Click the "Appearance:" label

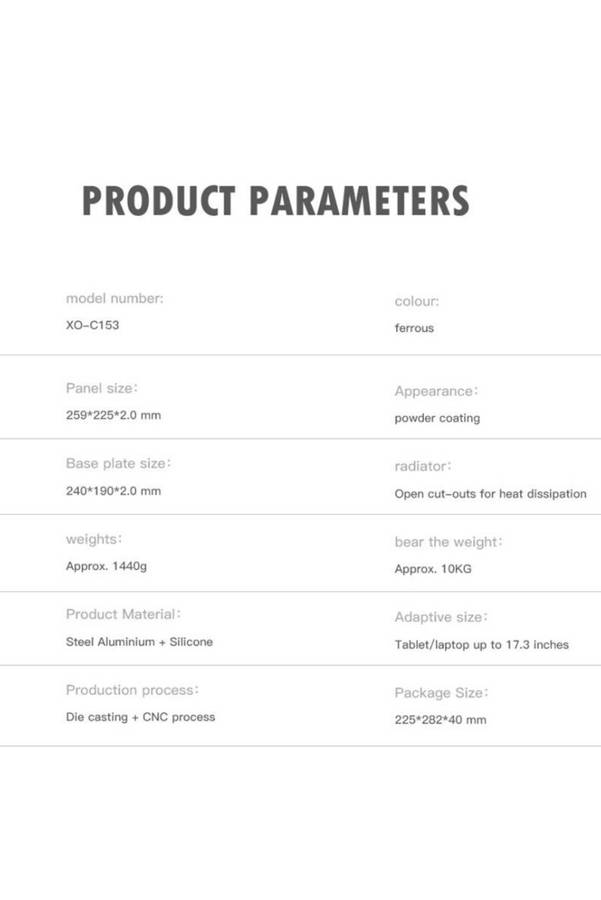pyautogui.click(x=436, y=391)
